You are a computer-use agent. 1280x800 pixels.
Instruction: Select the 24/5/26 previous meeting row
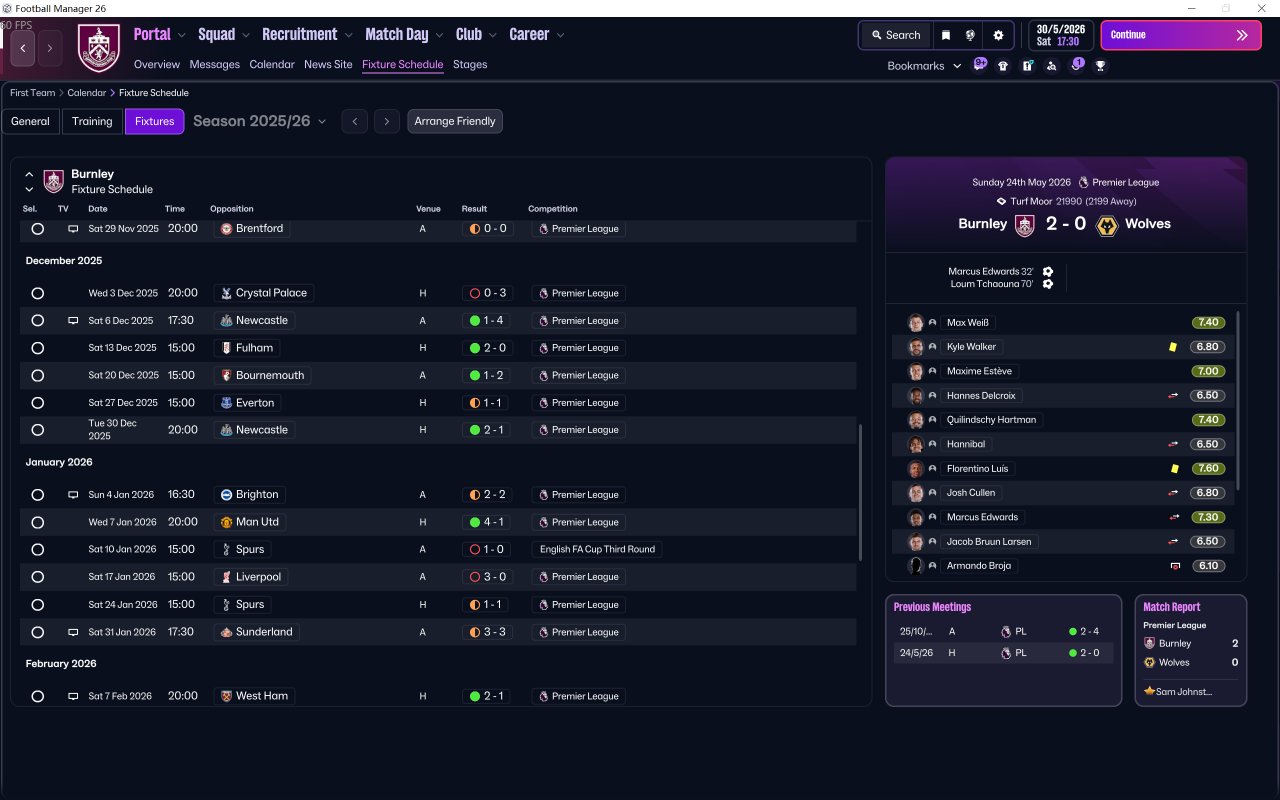click(x=1003, y=653)
